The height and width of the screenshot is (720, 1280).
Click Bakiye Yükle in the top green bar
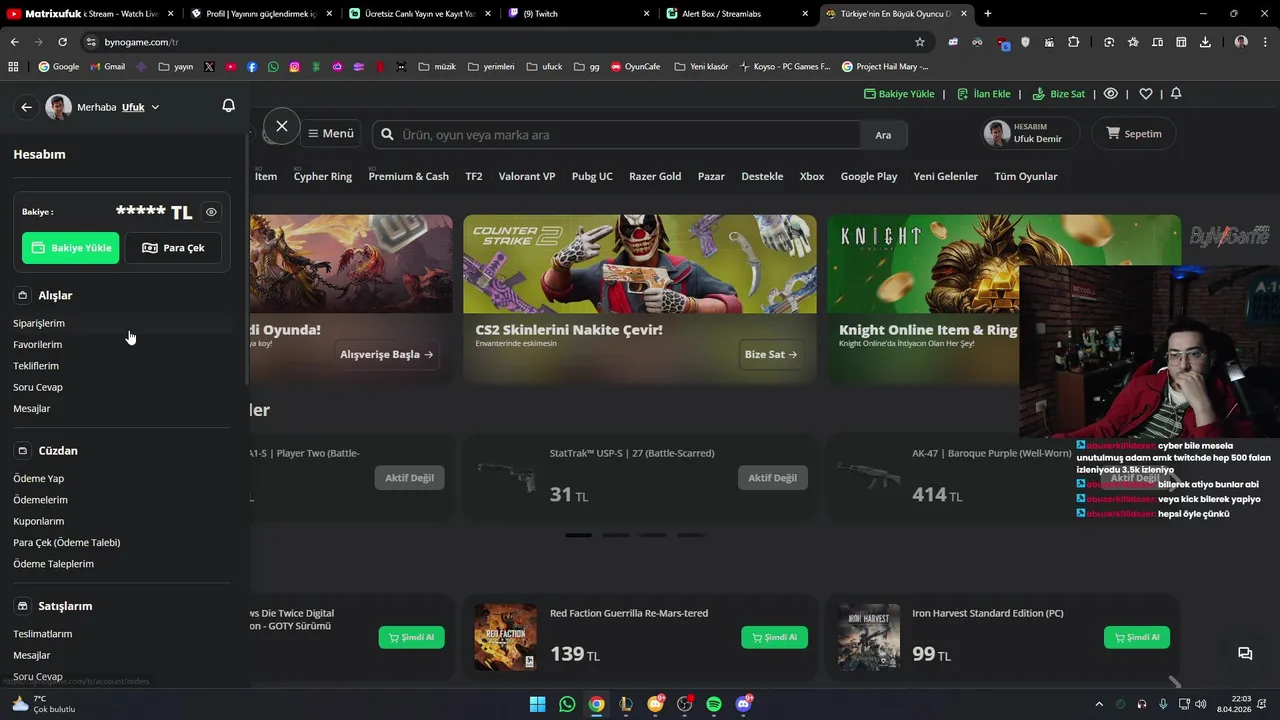(899, 93)
